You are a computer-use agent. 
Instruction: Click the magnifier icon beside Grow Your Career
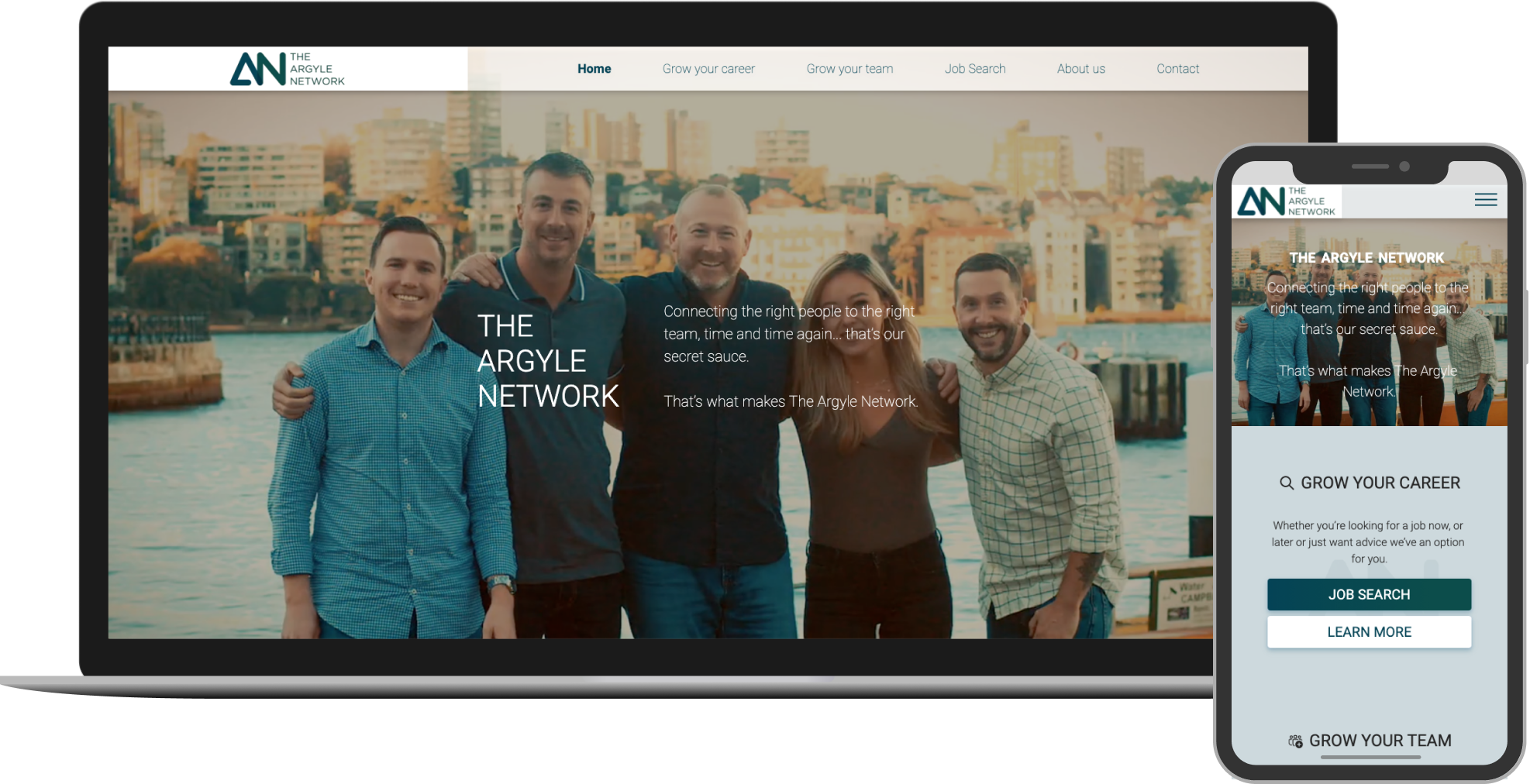tap(1286, 483)
